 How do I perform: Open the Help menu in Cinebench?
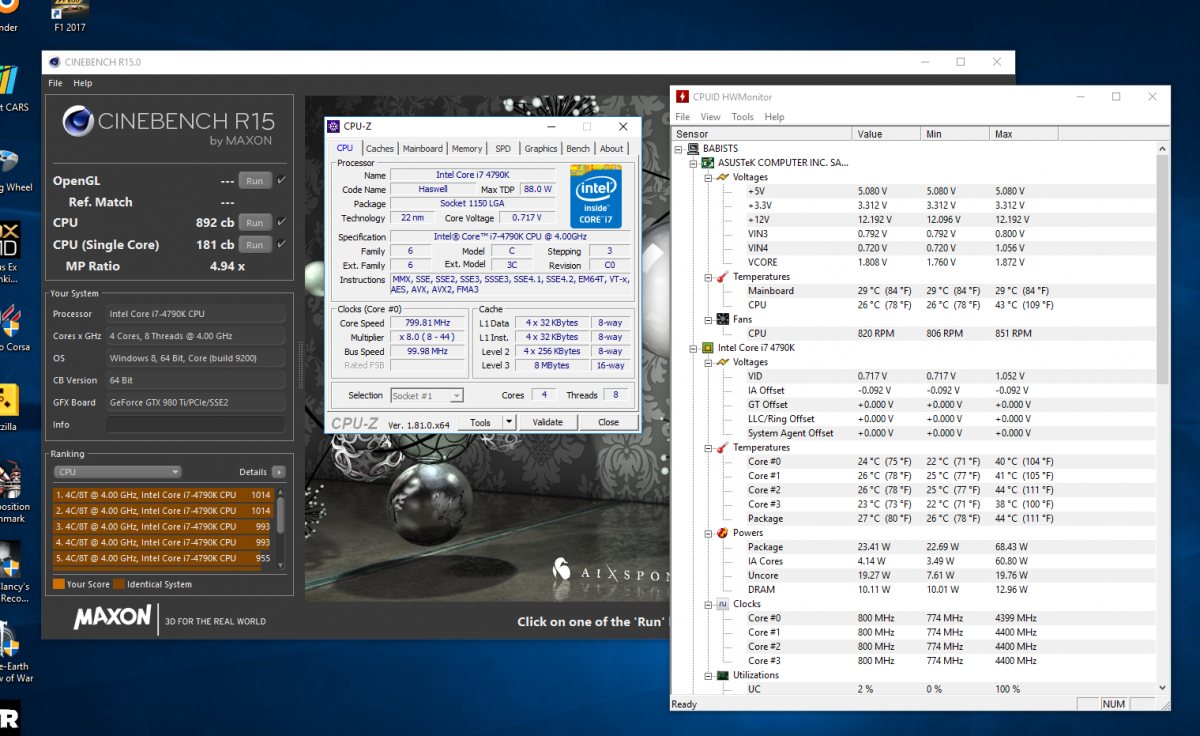83,83
